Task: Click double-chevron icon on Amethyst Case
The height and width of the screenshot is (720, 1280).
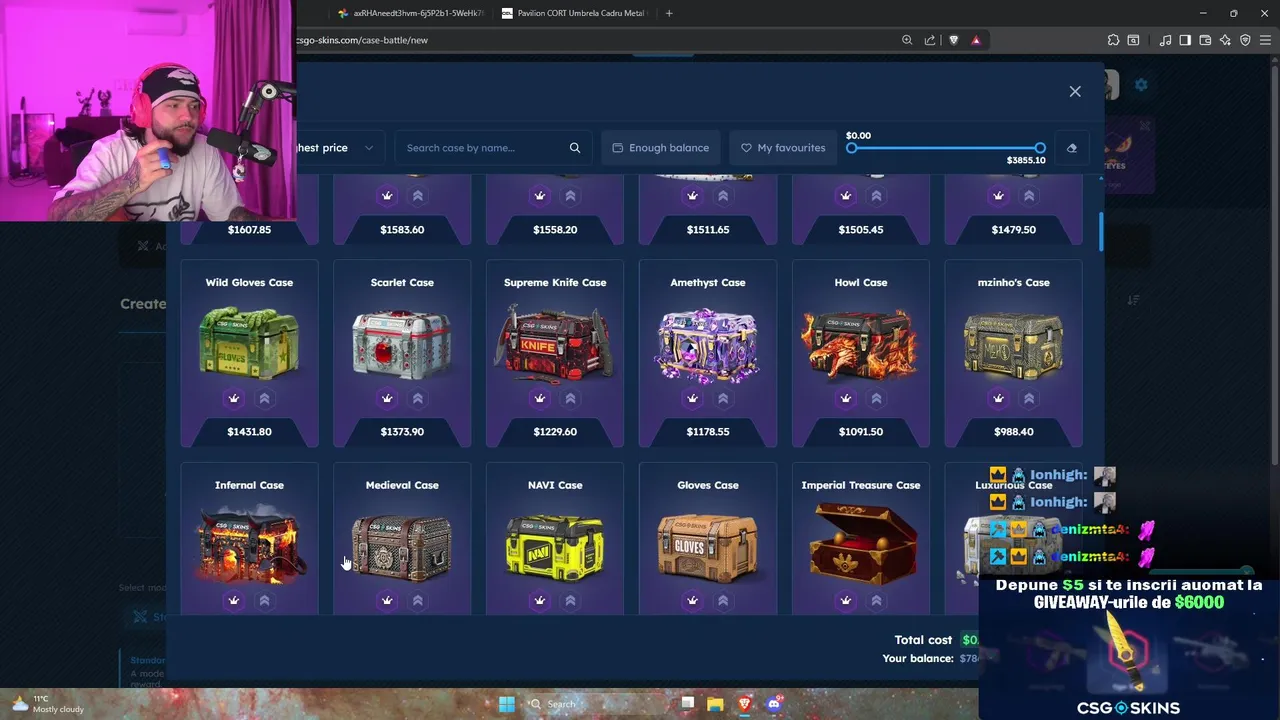Action: pyautogui.click(x=723, y=398)
